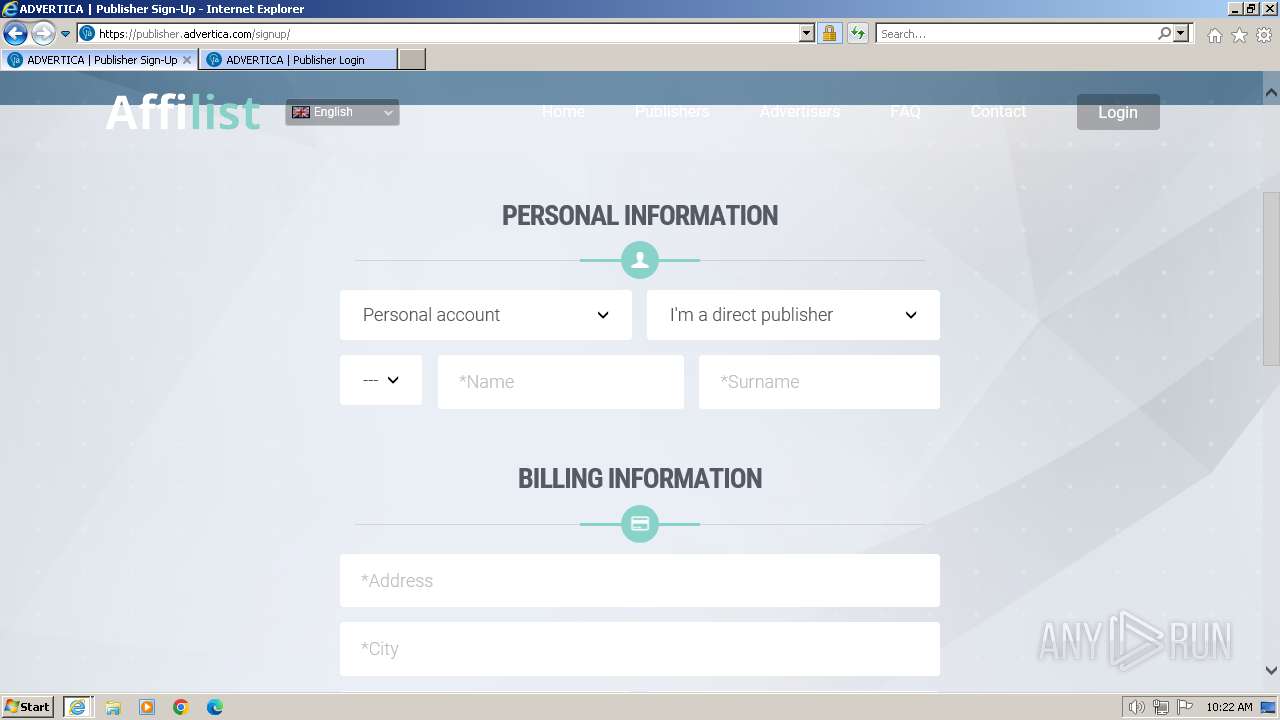This screenshot has height=720, width=1280.
Task: Click the address URL field
Action: pyautogui.click(x=447, y=33)
